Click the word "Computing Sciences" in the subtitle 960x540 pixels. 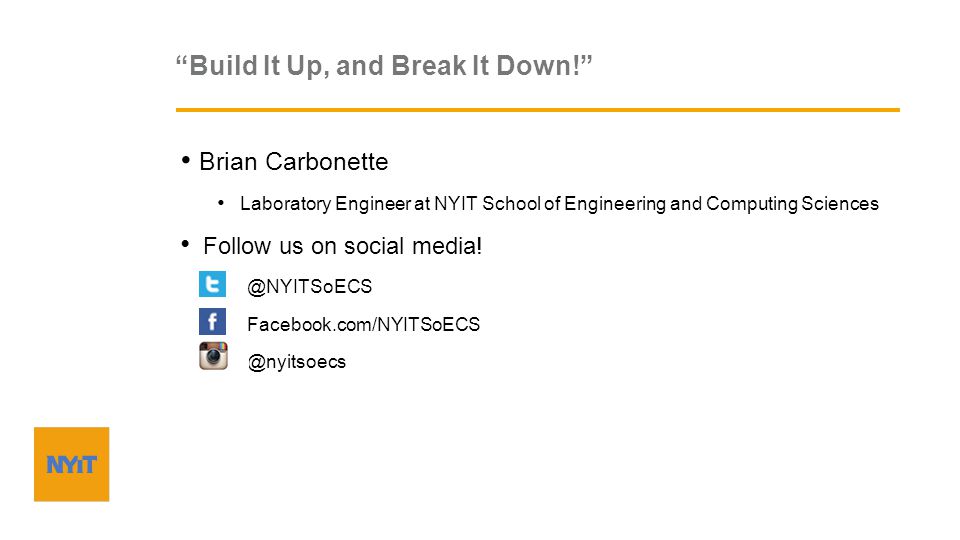click(792, 203)
